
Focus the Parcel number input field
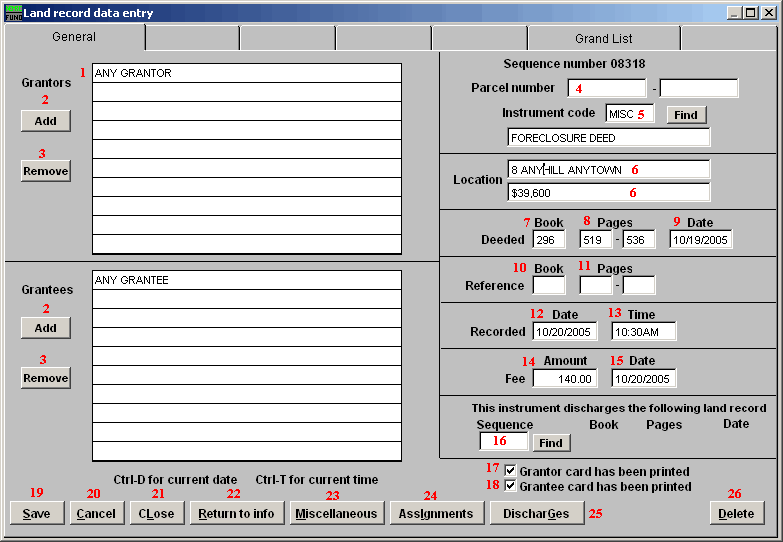click(605, 88)
